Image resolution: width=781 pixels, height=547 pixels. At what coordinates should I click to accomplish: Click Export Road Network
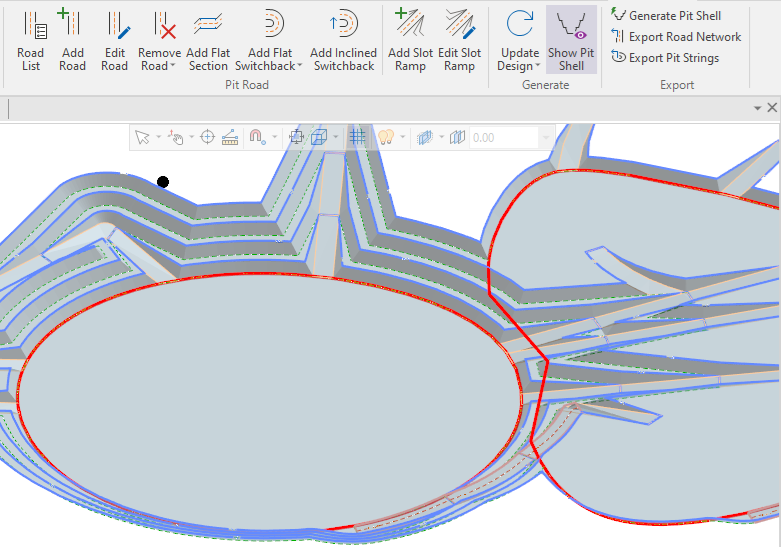[x=676, y=37]
